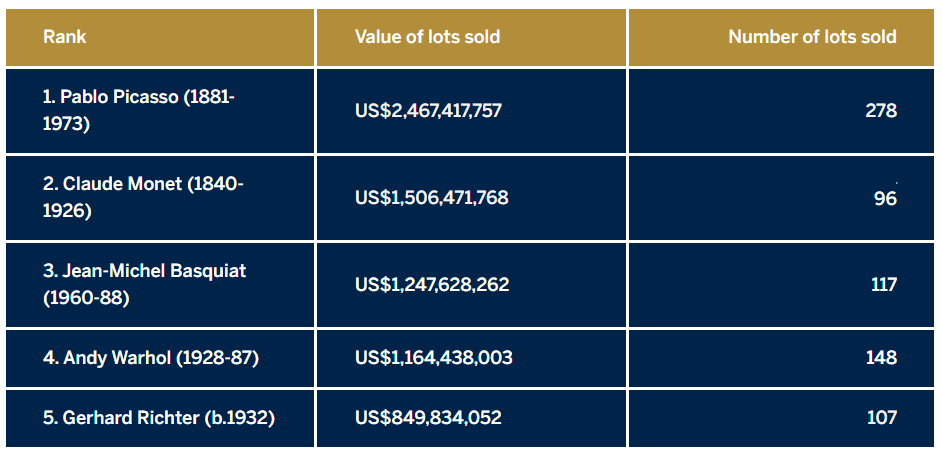Select the Jean-Michel Basquiat name text
The height and width of the screenshot is (456, 942).
(x=144, y=271)
